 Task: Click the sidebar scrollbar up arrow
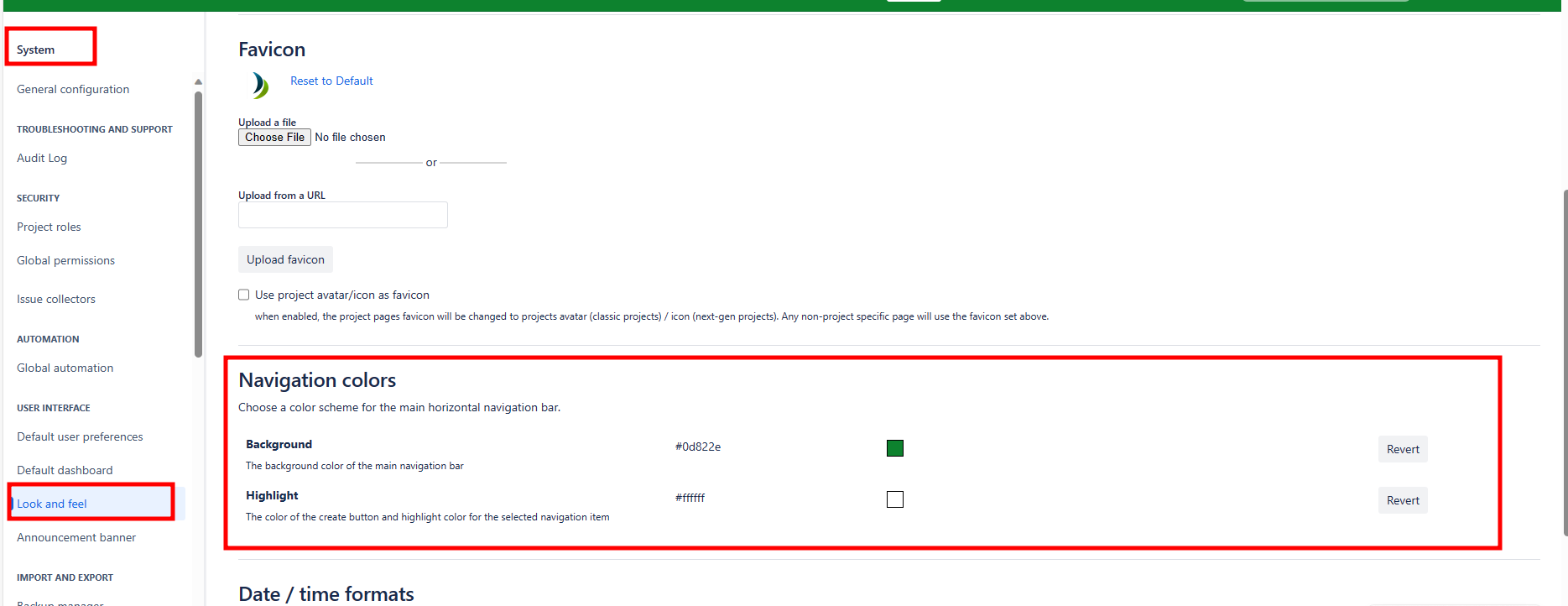(198, 82)
